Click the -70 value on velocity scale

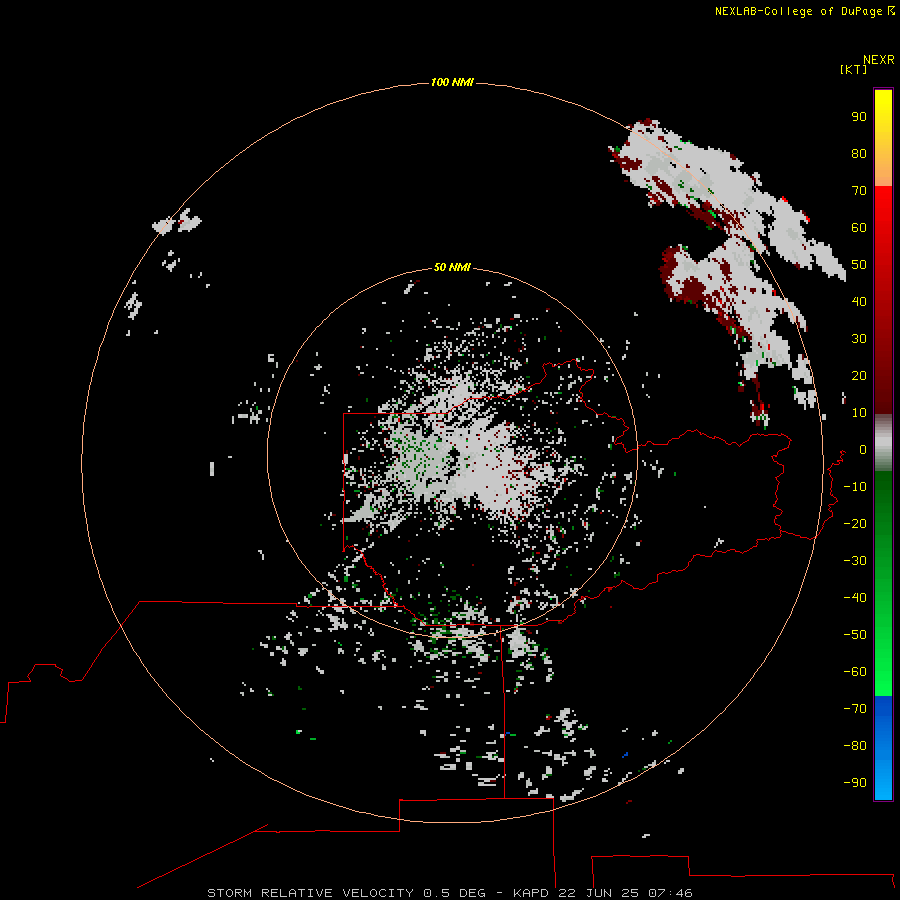(x=855, y=709)
